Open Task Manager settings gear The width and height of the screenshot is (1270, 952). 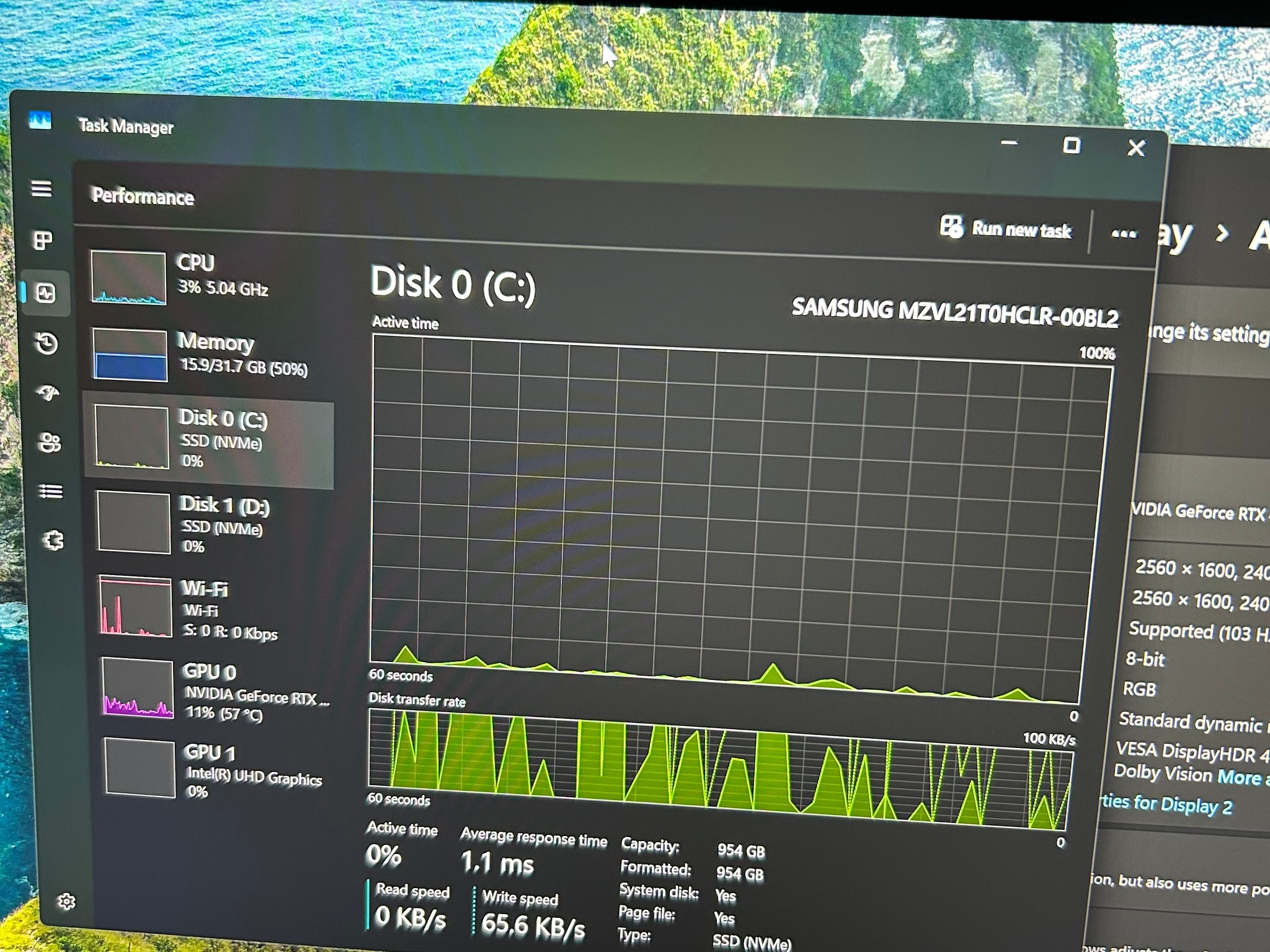[66, 901]
